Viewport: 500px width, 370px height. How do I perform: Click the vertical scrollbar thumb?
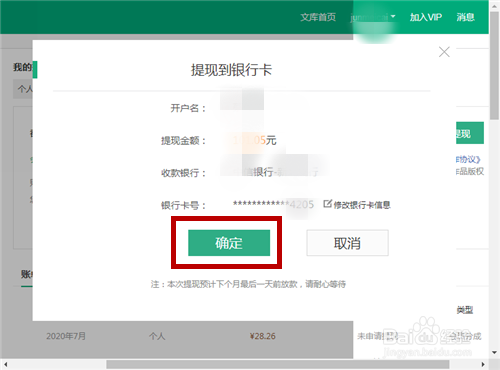pos(494,65)
